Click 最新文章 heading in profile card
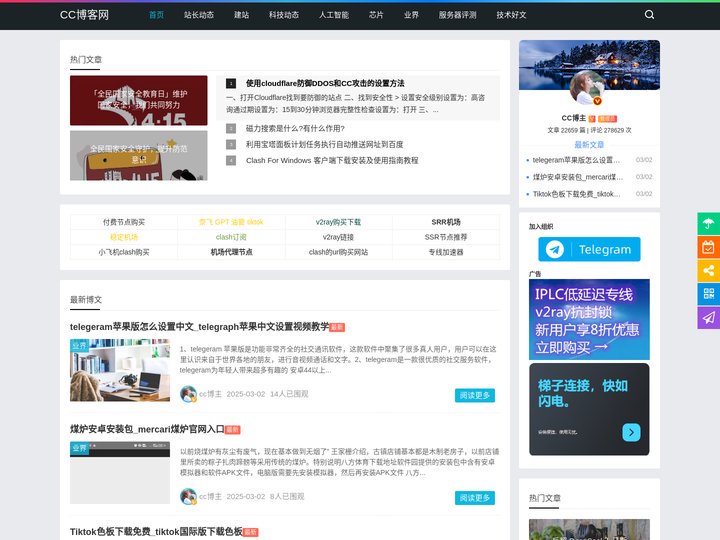The width and height of the screenshot is (720, 540). point(589,145)
